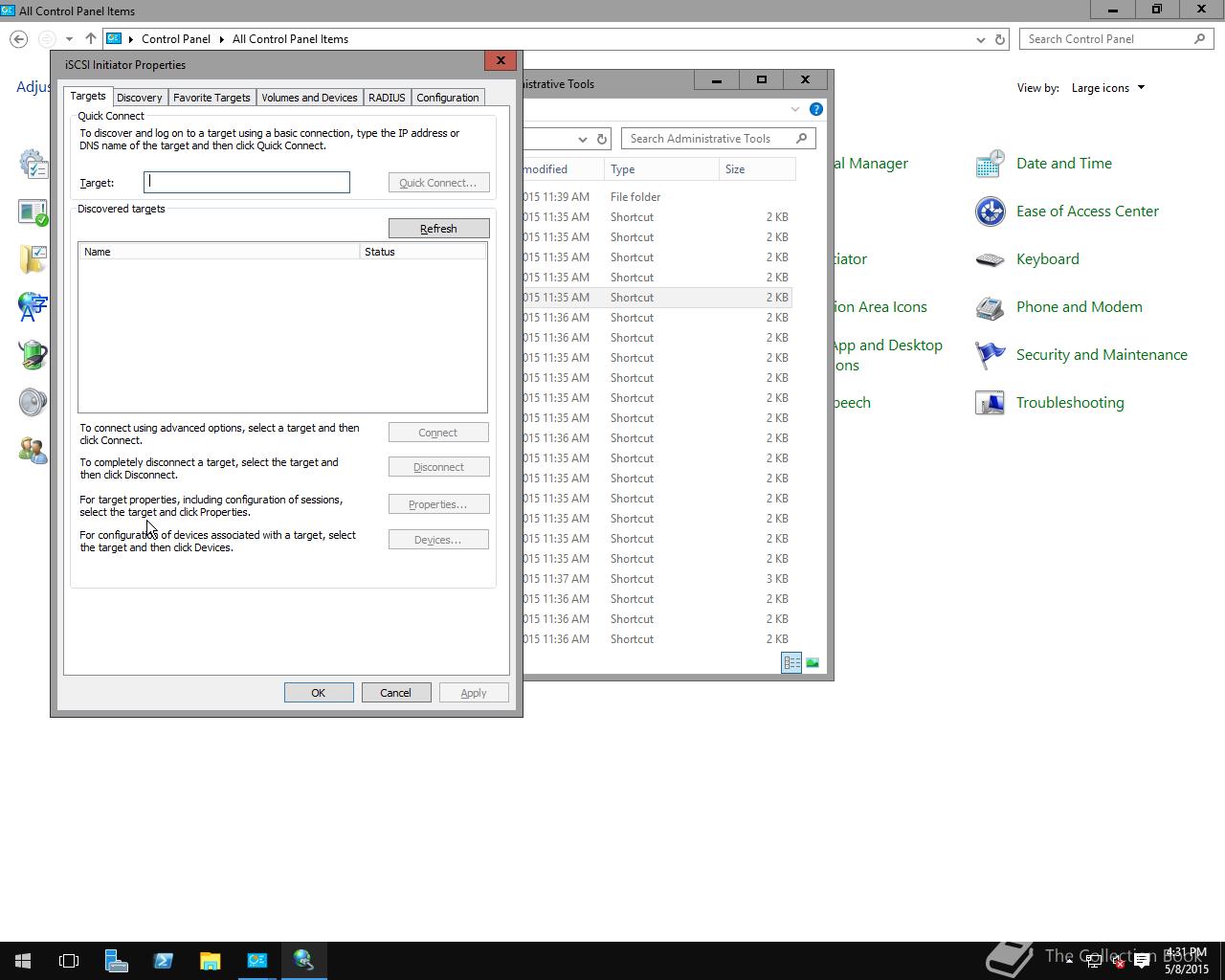Switch Administrative Tools to large icons view
This screenshot has width=1225, height=980.
(x=813, y=662)
